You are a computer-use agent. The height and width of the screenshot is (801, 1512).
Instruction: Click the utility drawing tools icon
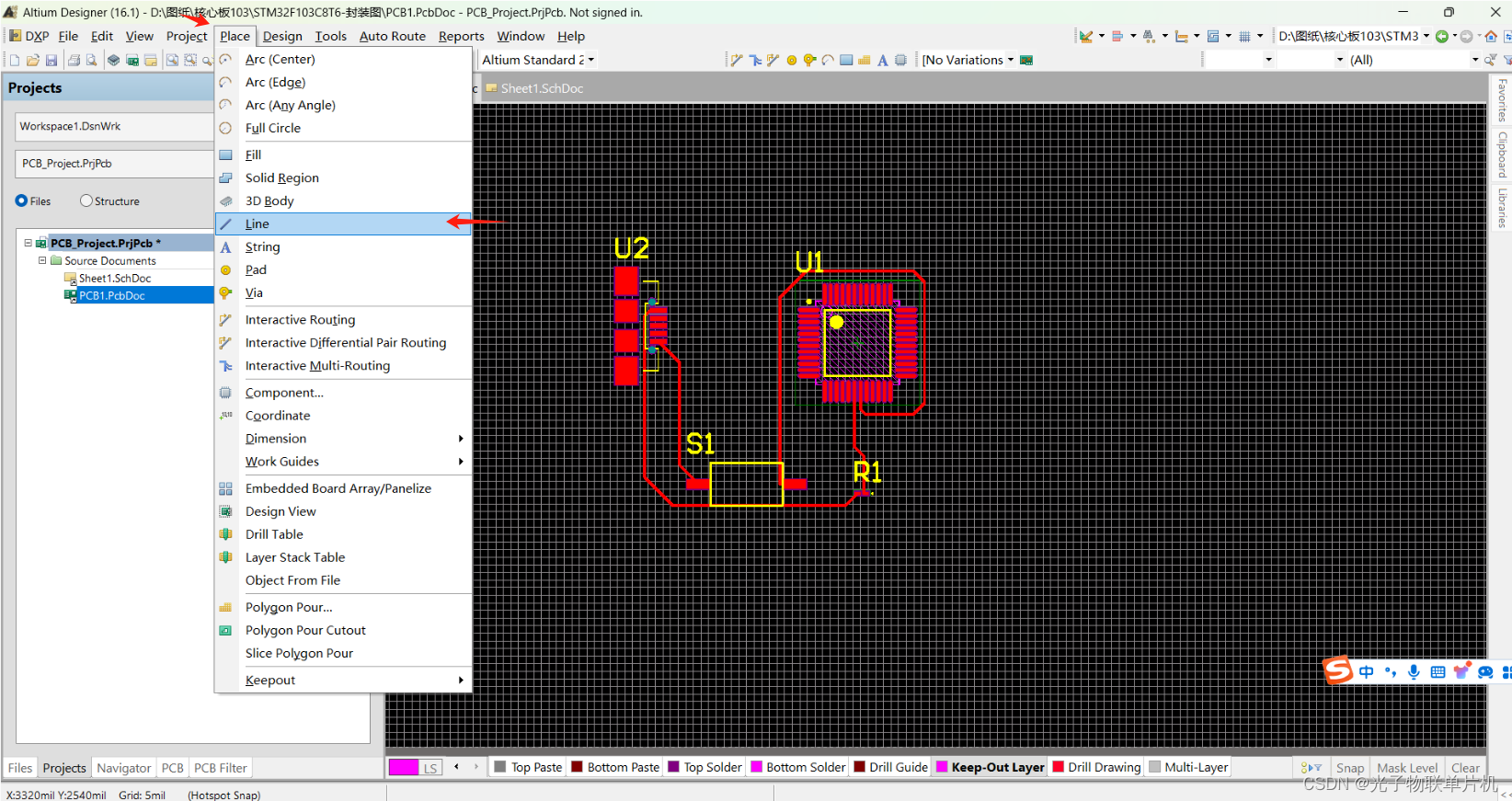coord(1086,36)
